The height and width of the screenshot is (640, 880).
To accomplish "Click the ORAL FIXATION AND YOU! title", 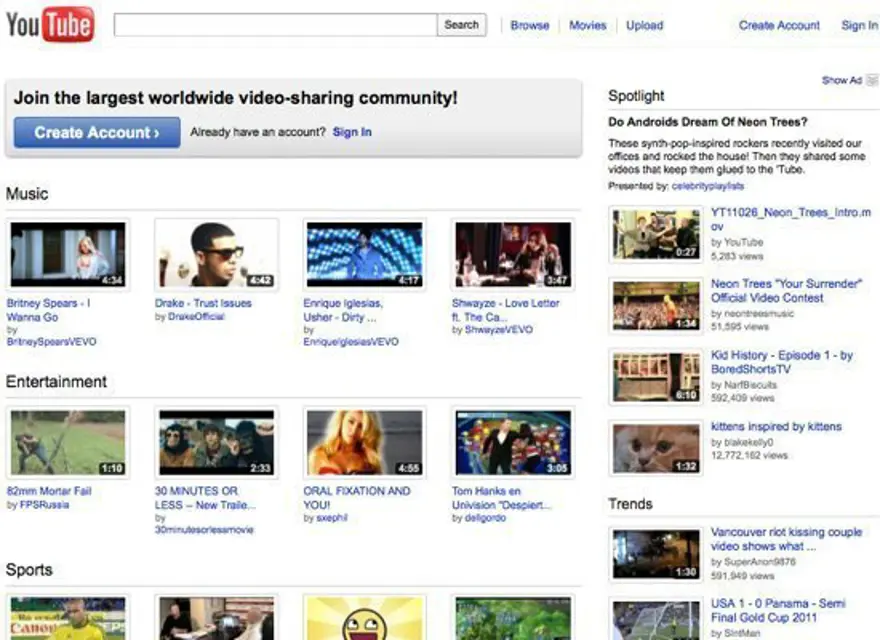I will [x=357, y=497].
